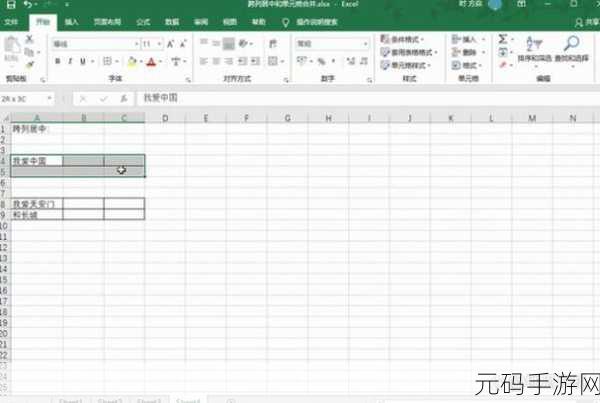Decrease the font size

183,44
